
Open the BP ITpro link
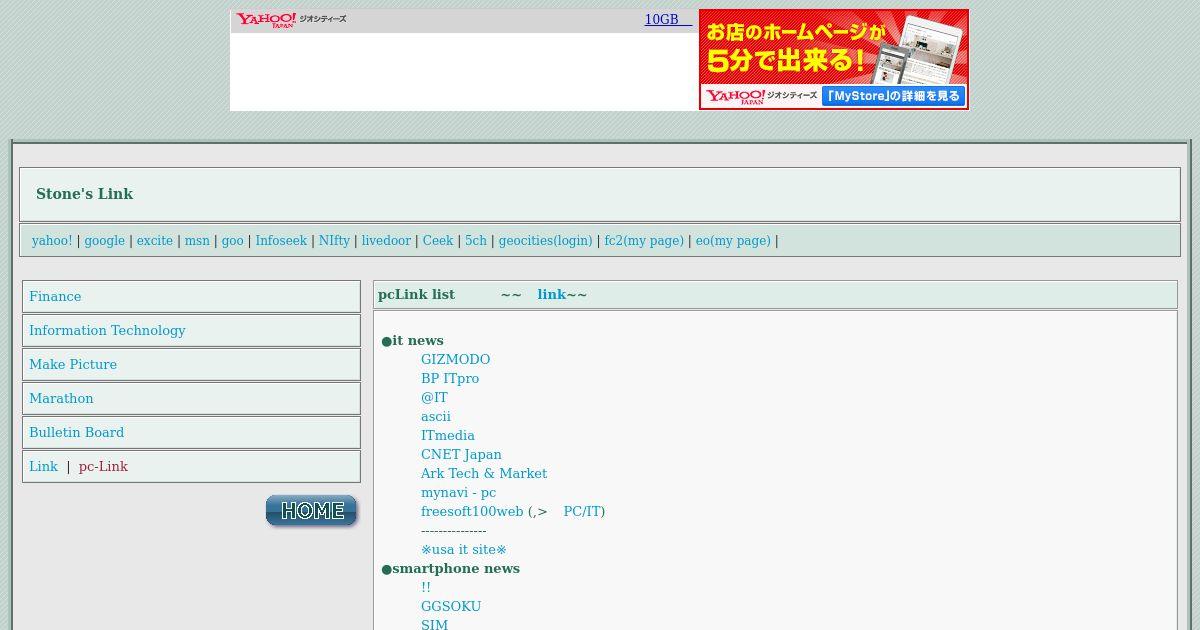pyautogui.click(x=450, y=379)
